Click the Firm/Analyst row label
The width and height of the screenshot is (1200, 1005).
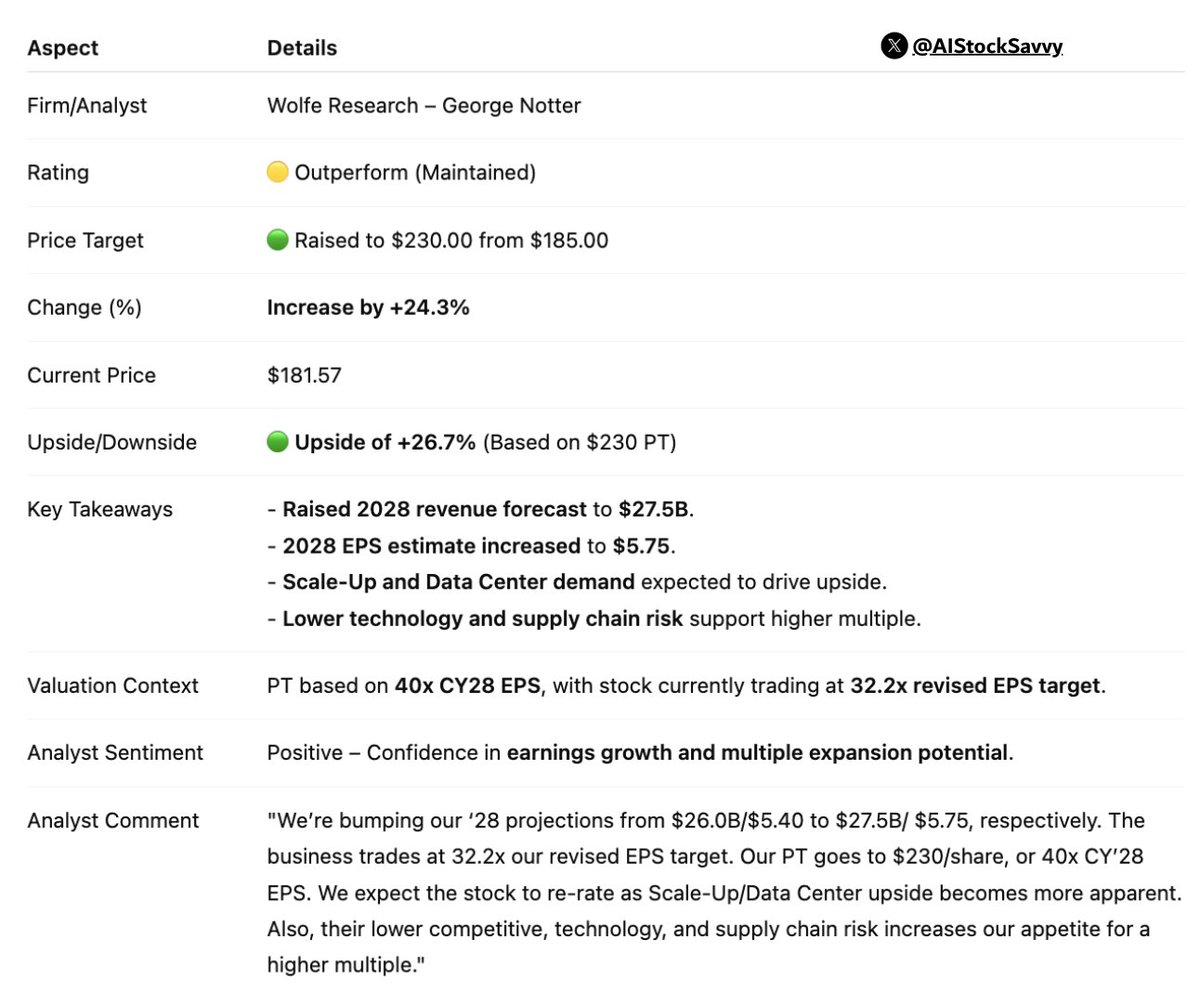tap(87, 106)
